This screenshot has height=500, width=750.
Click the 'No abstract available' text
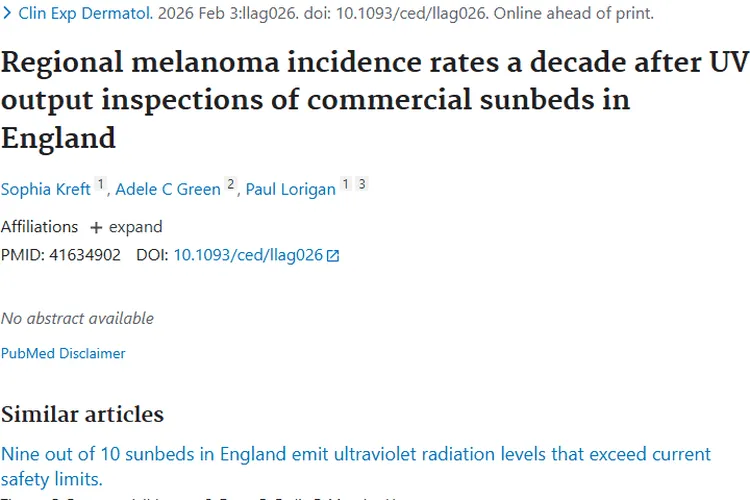pyautogui.click(x=77, y=318)
